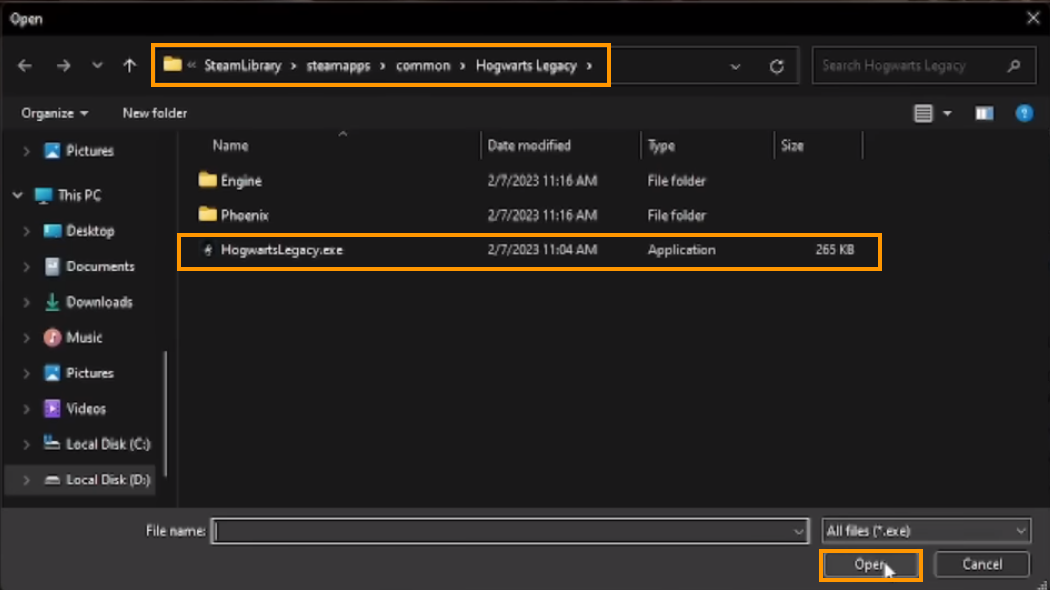This screenshot has height=590, width=1050.
Task: Expand the Downloads tree node
Action: point(26,302)
